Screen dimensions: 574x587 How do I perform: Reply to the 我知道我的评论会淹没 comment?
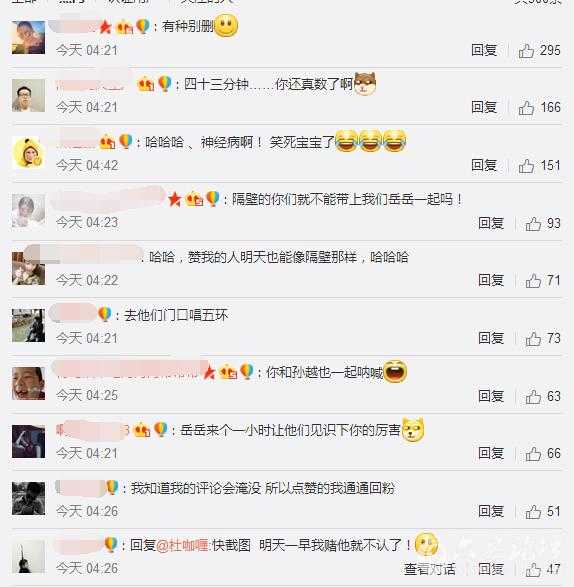[491, 511]
